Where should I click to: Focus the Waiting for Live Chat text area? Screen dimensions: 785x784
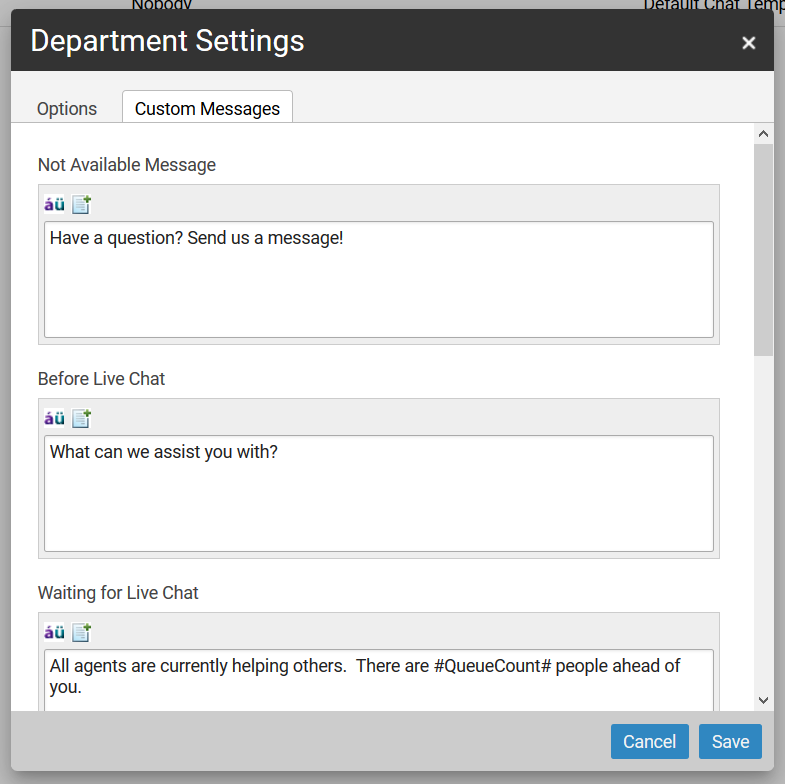coord(378,680)
